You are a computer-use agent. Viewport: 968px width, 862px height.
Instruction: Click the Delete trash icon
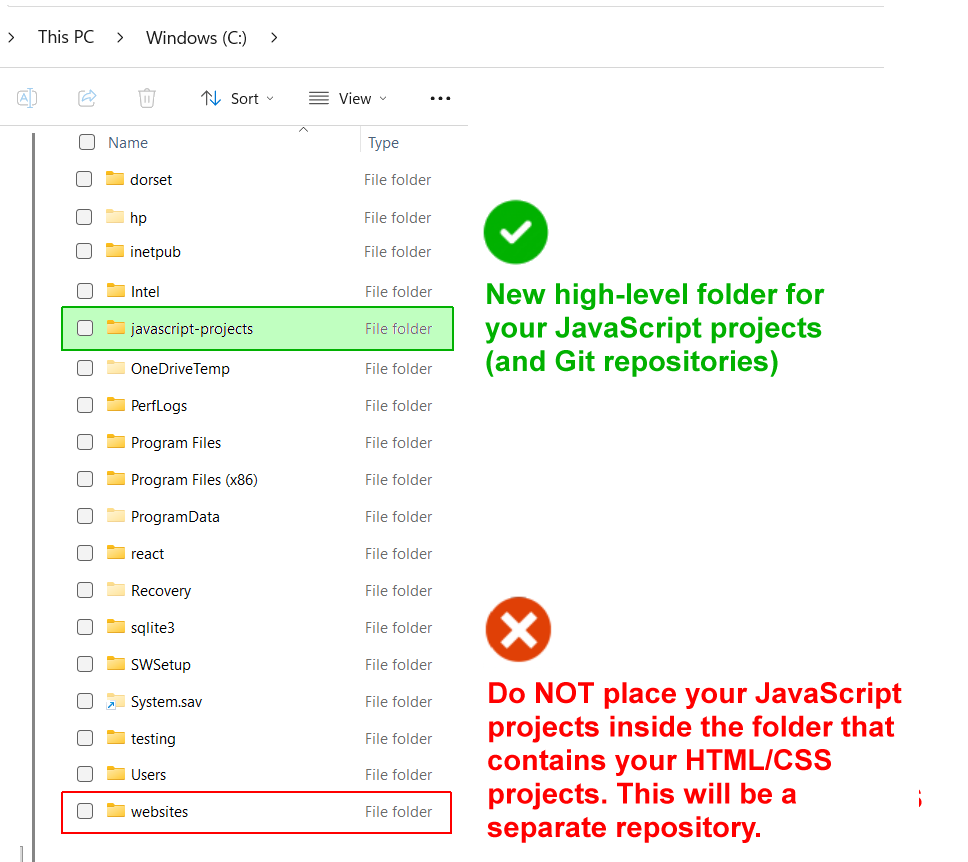147,97
